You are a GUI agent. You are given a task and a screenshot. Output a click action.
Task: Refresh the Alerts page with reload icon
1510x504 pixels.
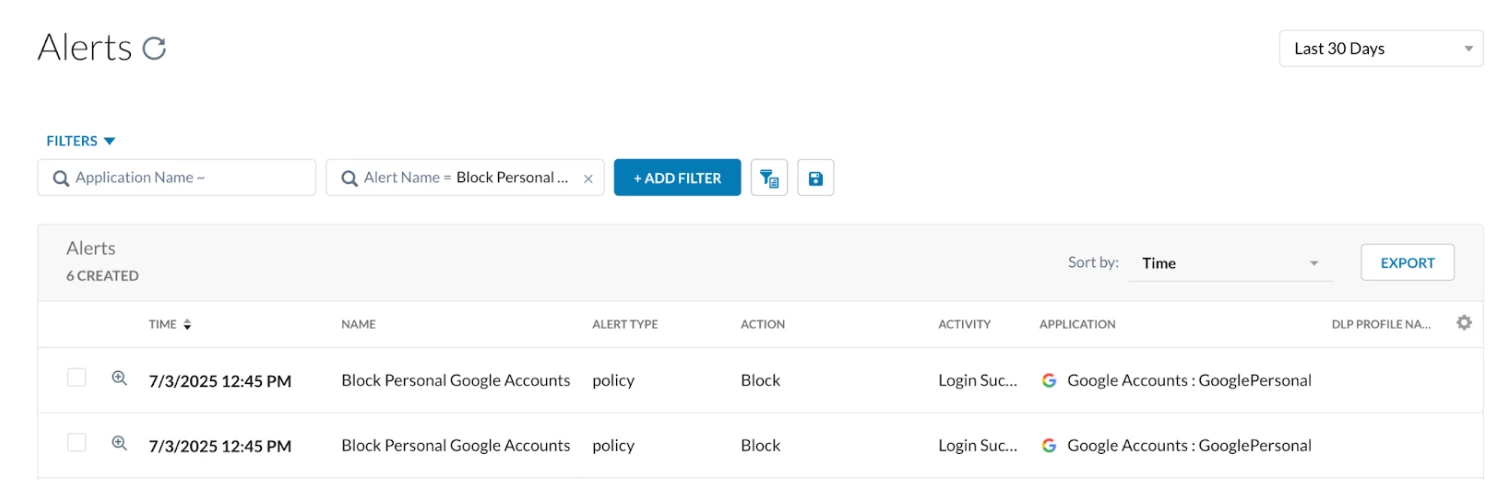tap(154, 48)
